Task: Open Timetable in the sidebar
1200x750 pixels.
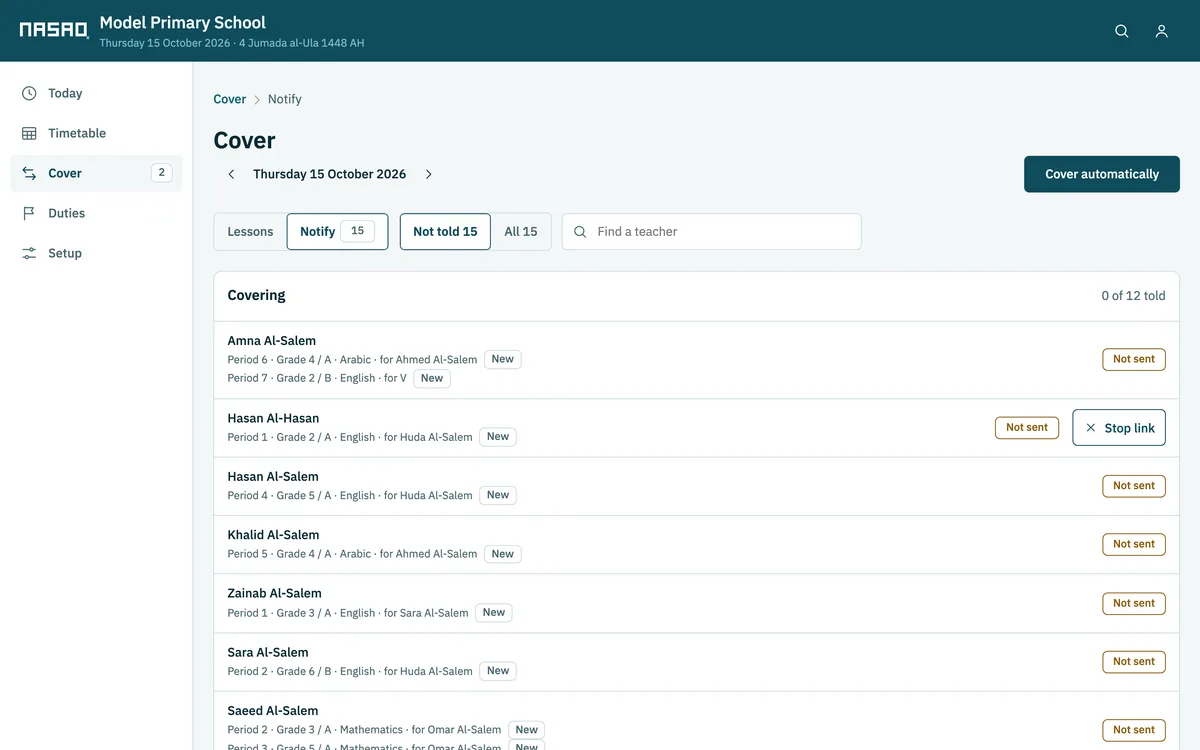Action: [x=96, y=133]
